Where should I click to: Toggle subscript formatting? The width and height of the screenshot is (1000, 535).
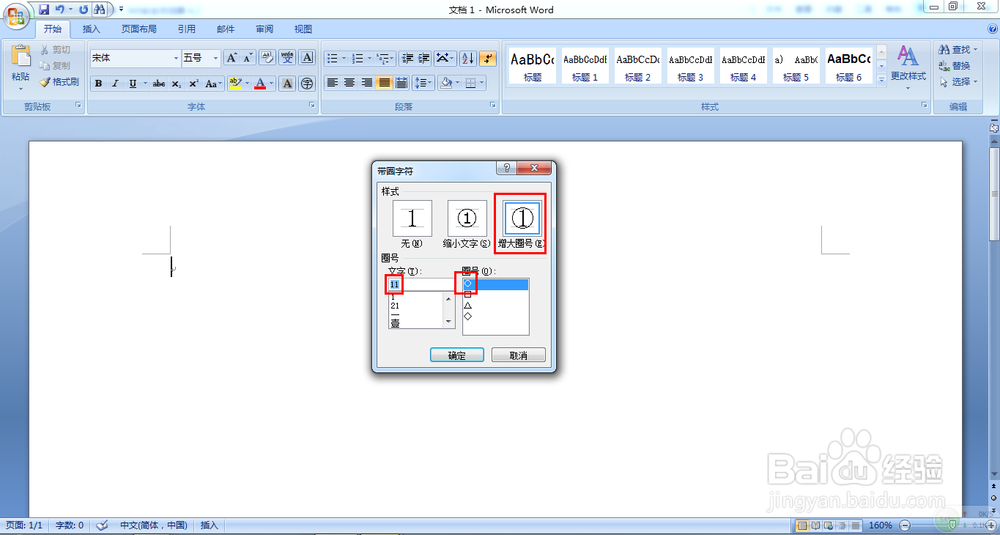(x=176, y=84)
